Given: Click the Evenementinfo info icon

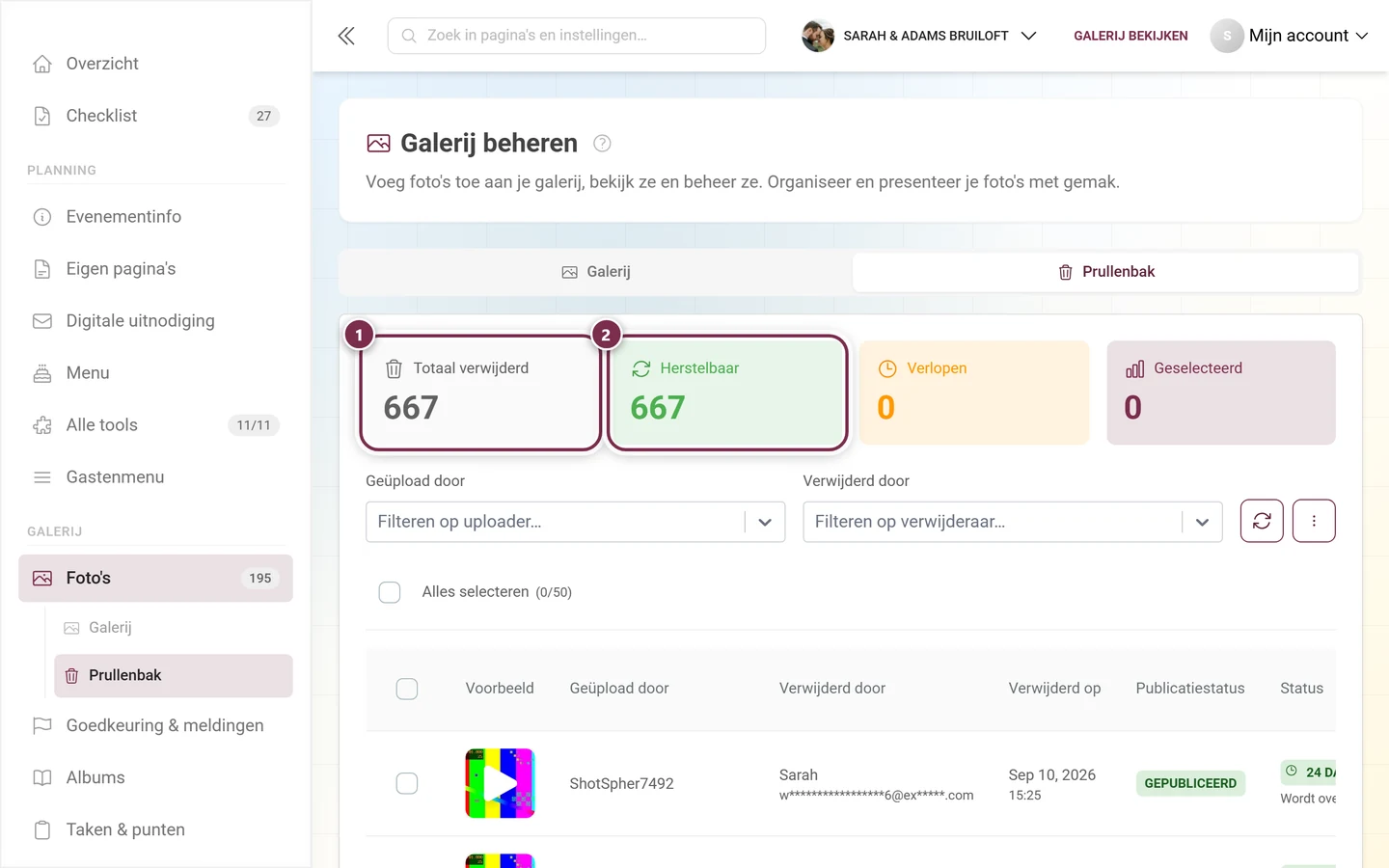Looking at the screenshot, I should click(x=42, y=217).
